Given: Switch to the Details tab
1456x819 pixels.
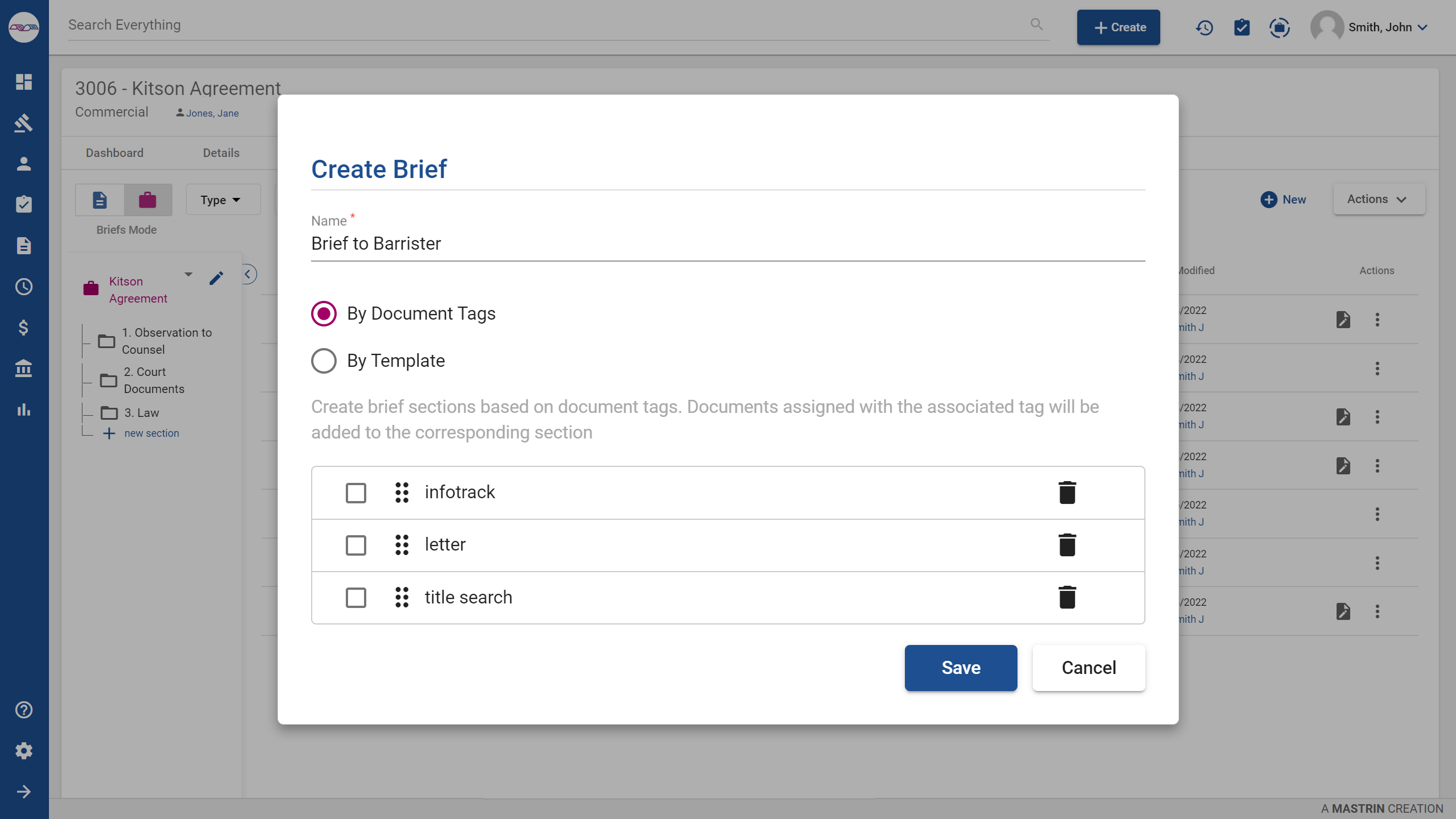Looking at the screenshot, I should point(220,153).
